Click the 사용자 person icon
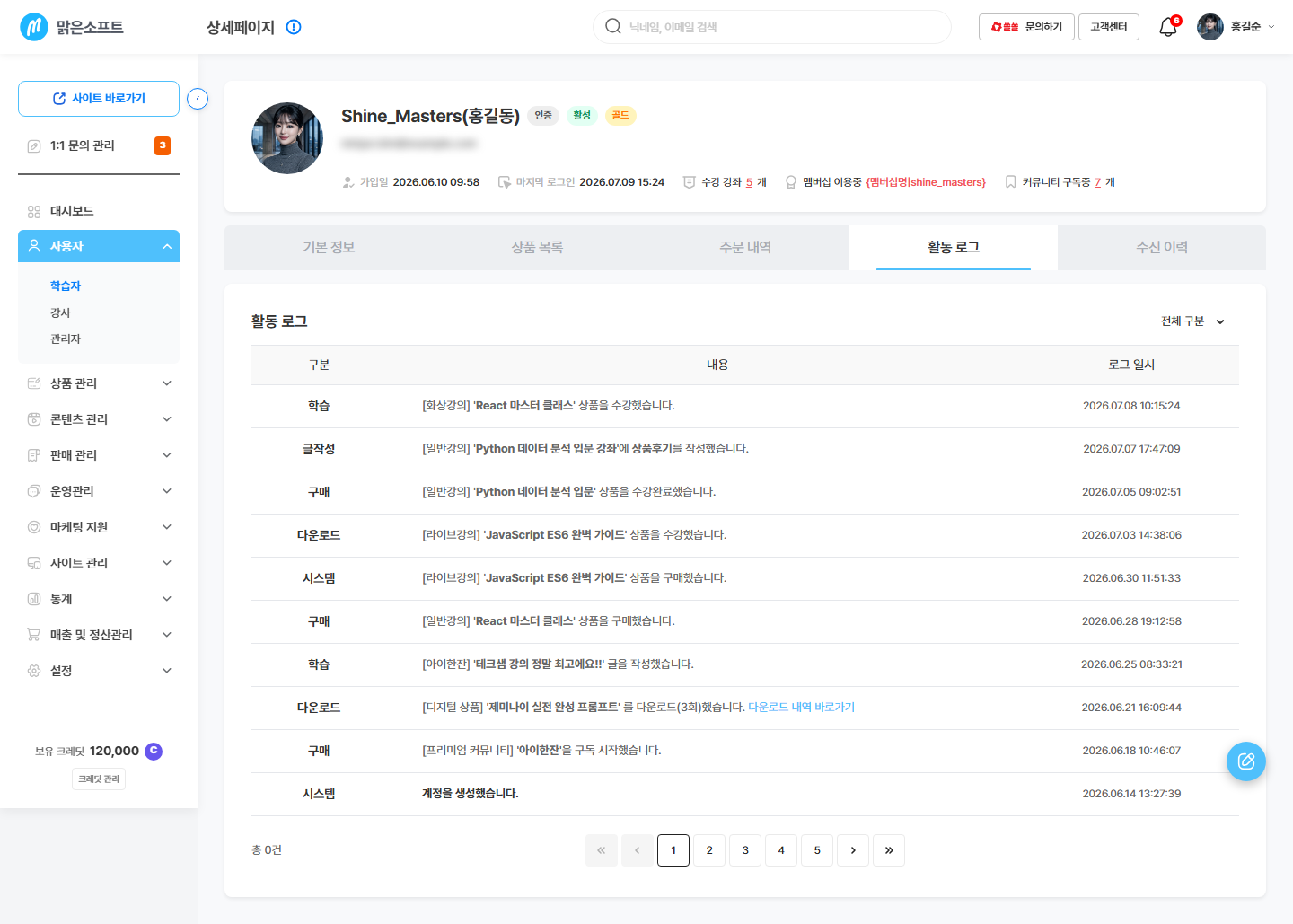 (x=34, y=245)
